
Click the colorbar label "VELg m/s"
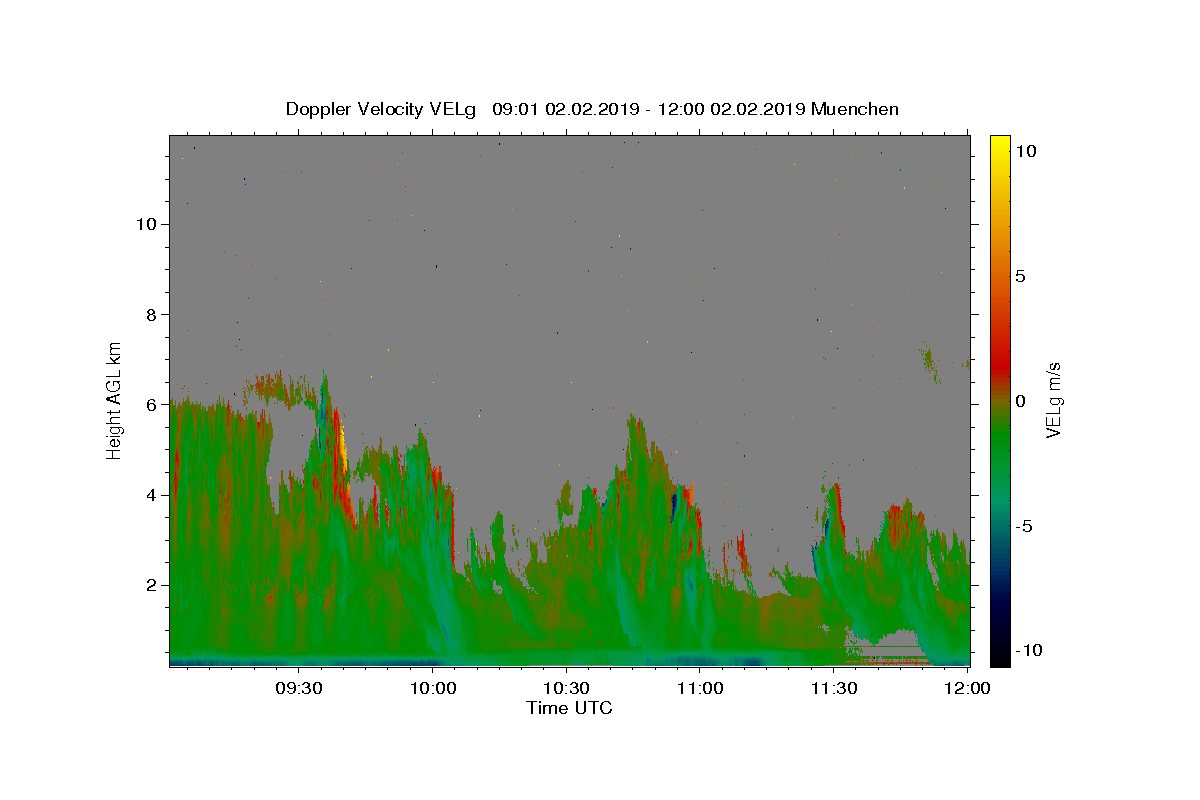click(1053, 401)
